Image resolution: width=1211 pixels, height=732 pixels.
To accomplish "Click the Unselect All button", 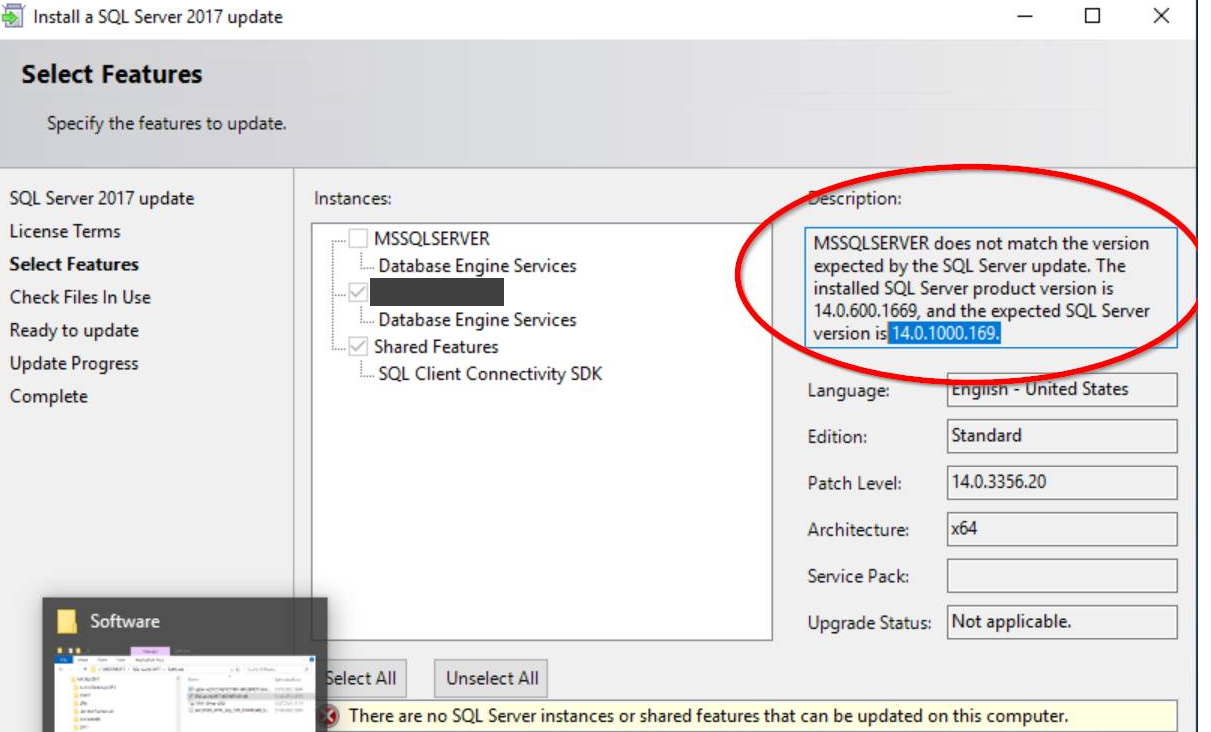I will pyautogui.click(x=492, y=678).
